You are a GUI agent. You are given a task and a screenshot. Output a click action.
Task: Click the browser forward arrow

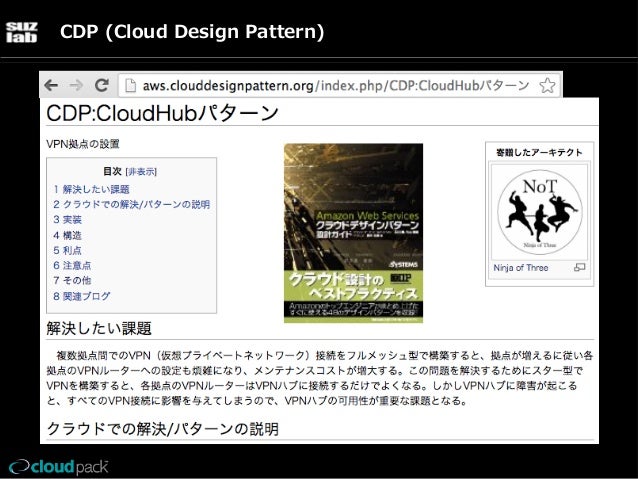click(x=76, y=85)
